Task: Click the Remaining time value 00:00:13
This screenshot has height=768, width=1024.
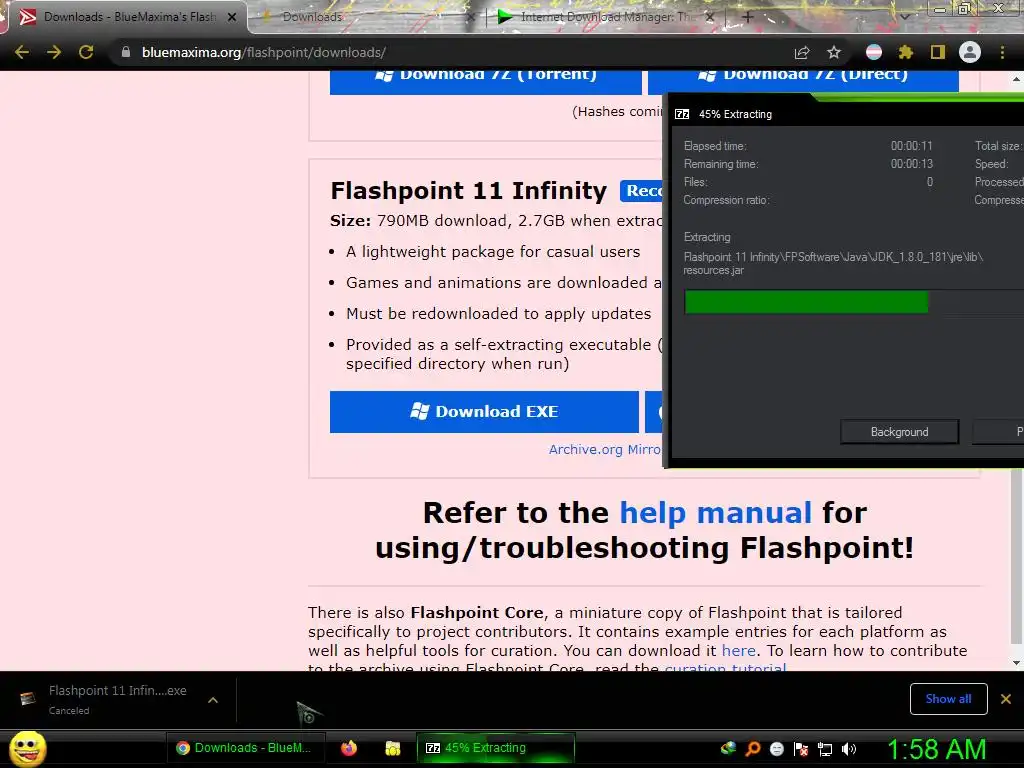Action: click(x=912, y=164)
